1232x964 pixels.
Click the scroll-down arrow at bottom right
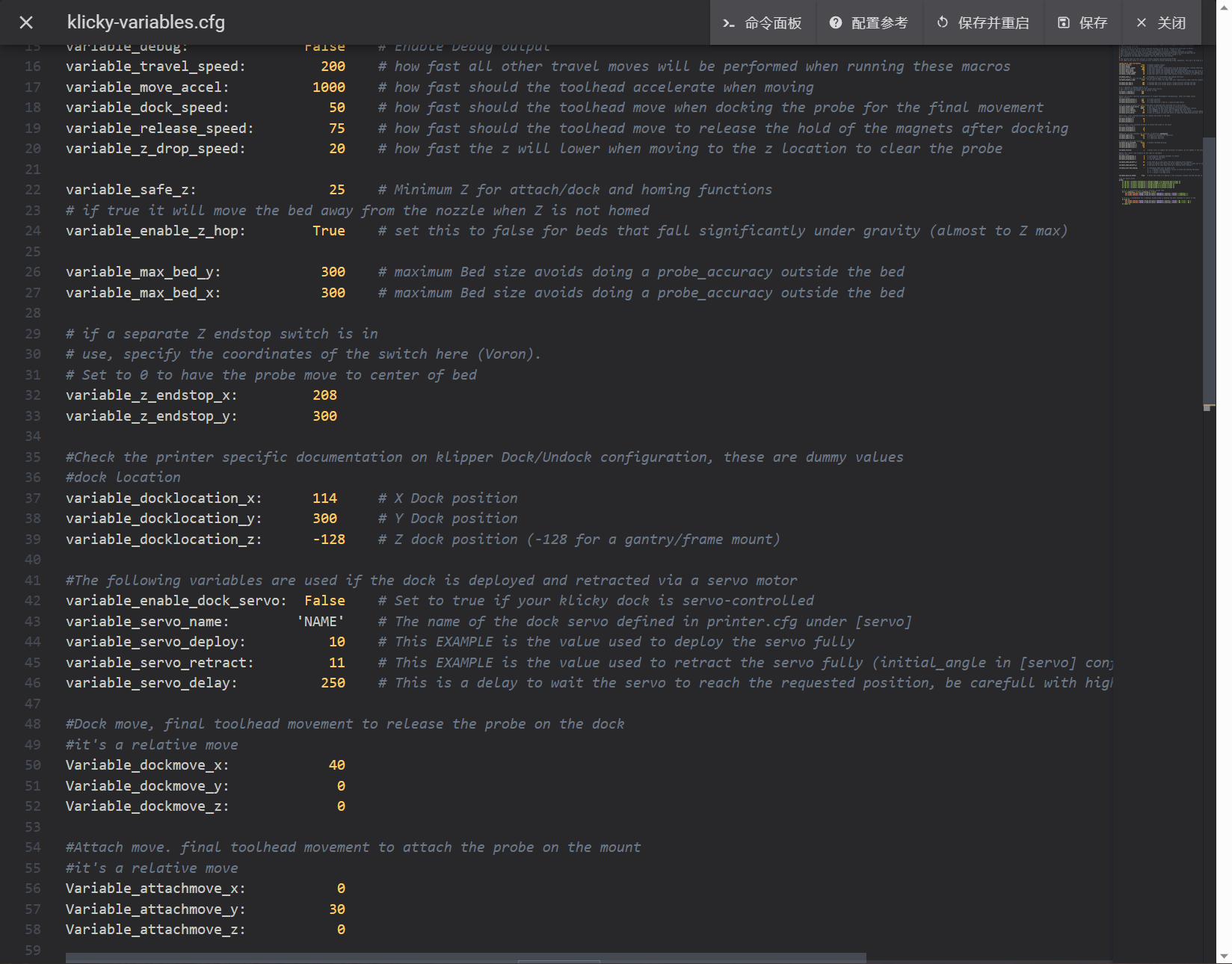pos(1224,957)
